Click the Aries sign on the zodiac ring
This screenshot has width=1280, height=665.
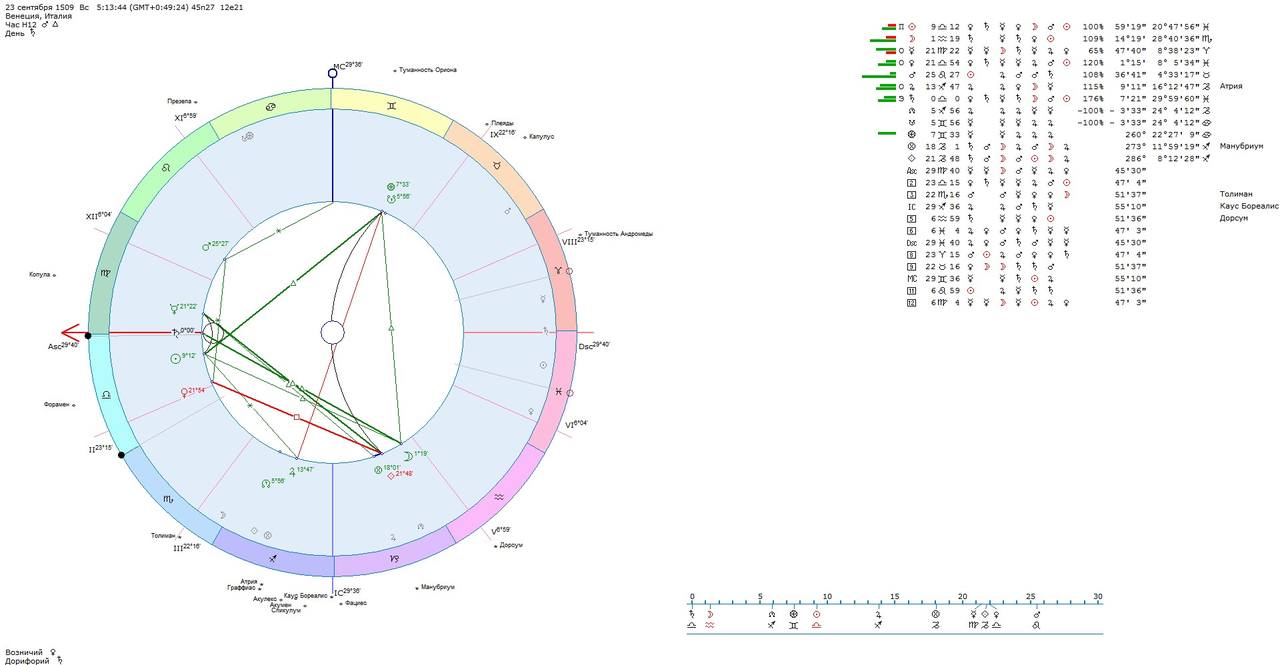point(558,271)
